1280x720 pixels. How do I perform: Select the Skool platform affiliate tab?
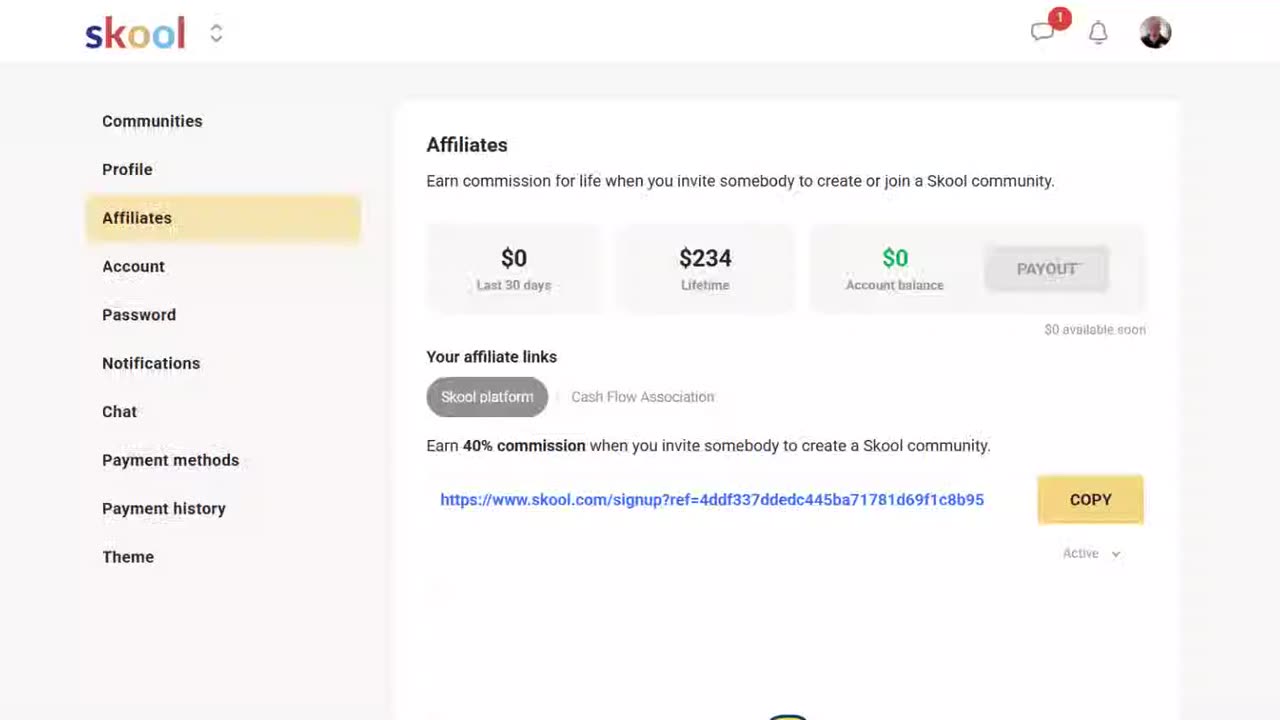(487, 397)
